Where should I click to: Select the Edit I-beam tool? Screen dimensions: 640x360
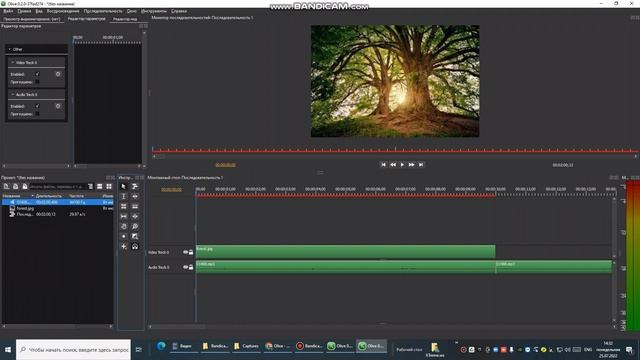(124, 196)
